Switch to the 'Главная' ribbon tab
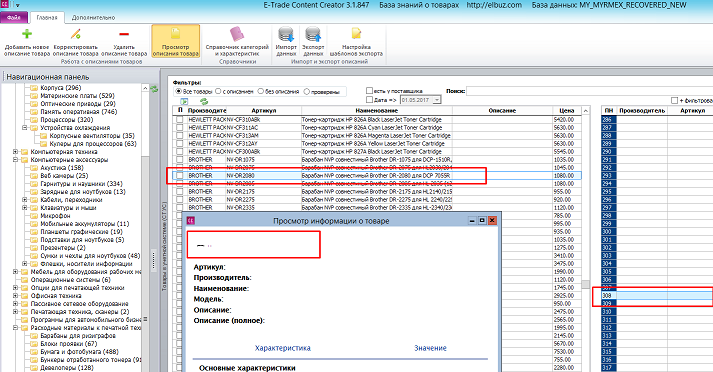This screenshot has height=372, width=713. pos(47,18)
